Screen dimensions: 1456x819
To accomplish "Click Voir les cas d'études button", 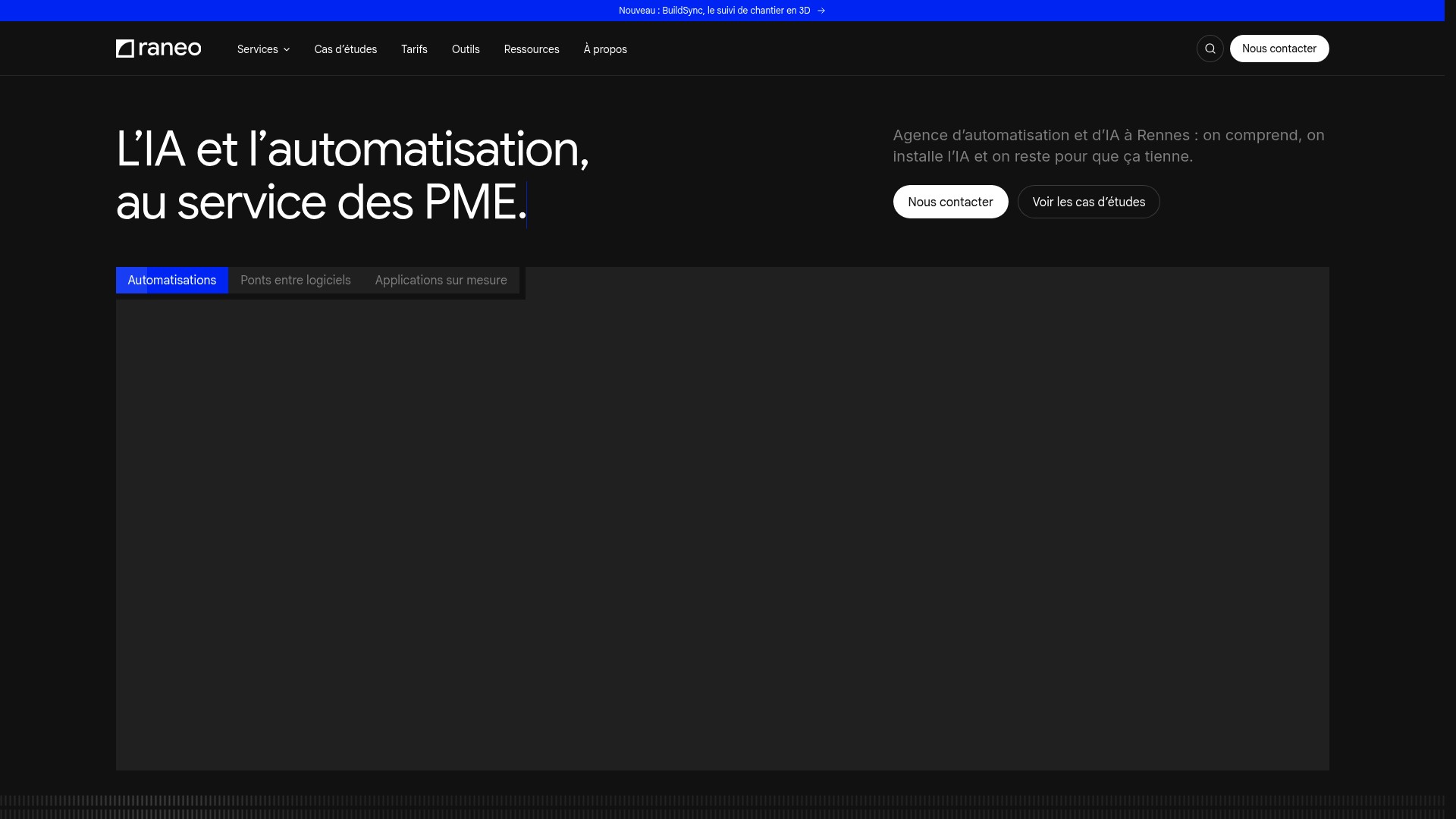I will [x=1089, y=202].
